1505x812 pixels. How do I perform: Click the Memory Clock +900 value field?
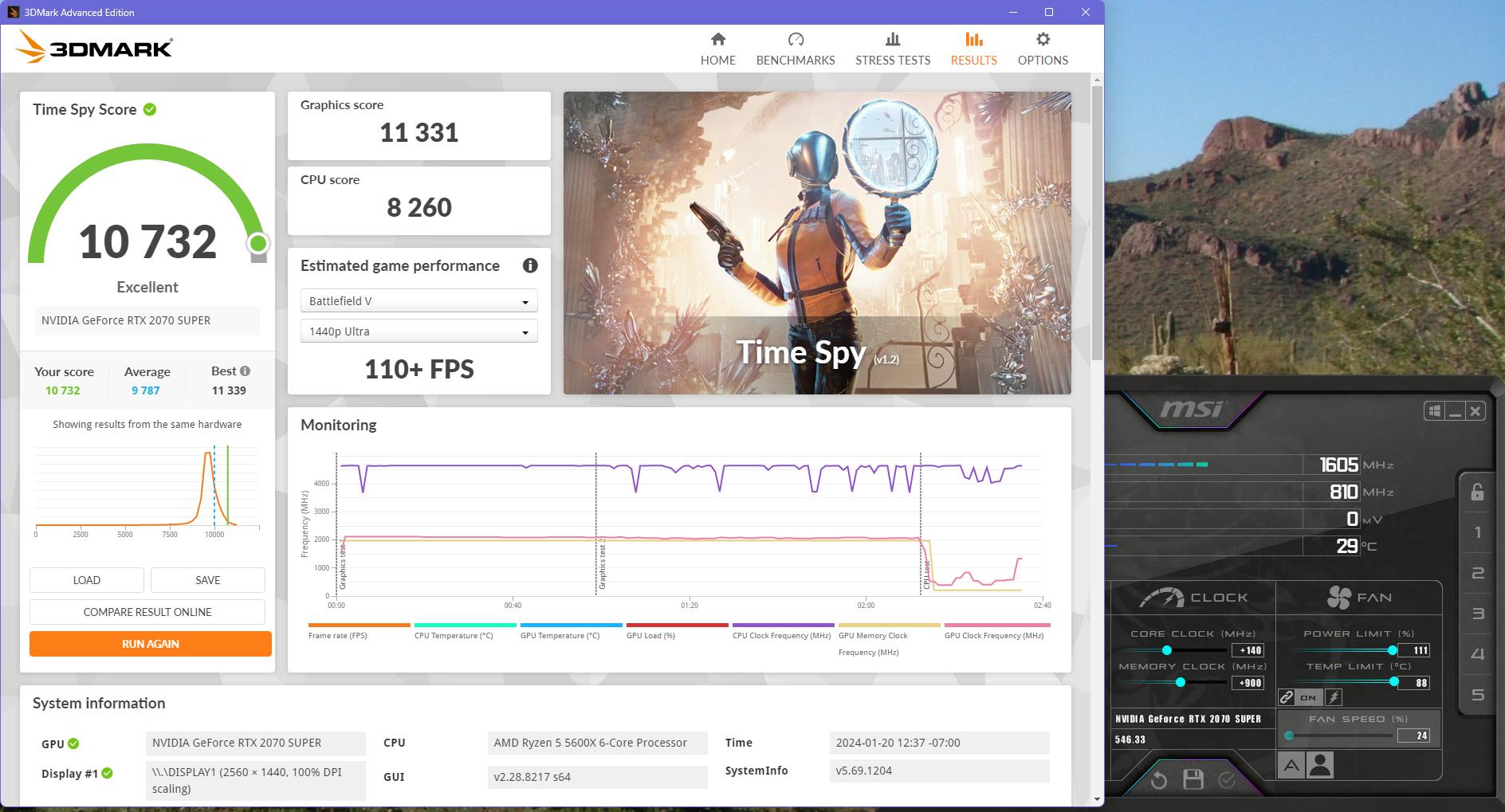click(1249, 683)
